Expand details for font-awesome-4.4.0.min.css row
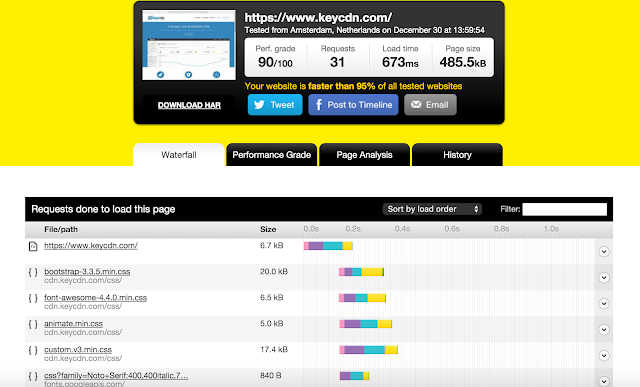 604,304
